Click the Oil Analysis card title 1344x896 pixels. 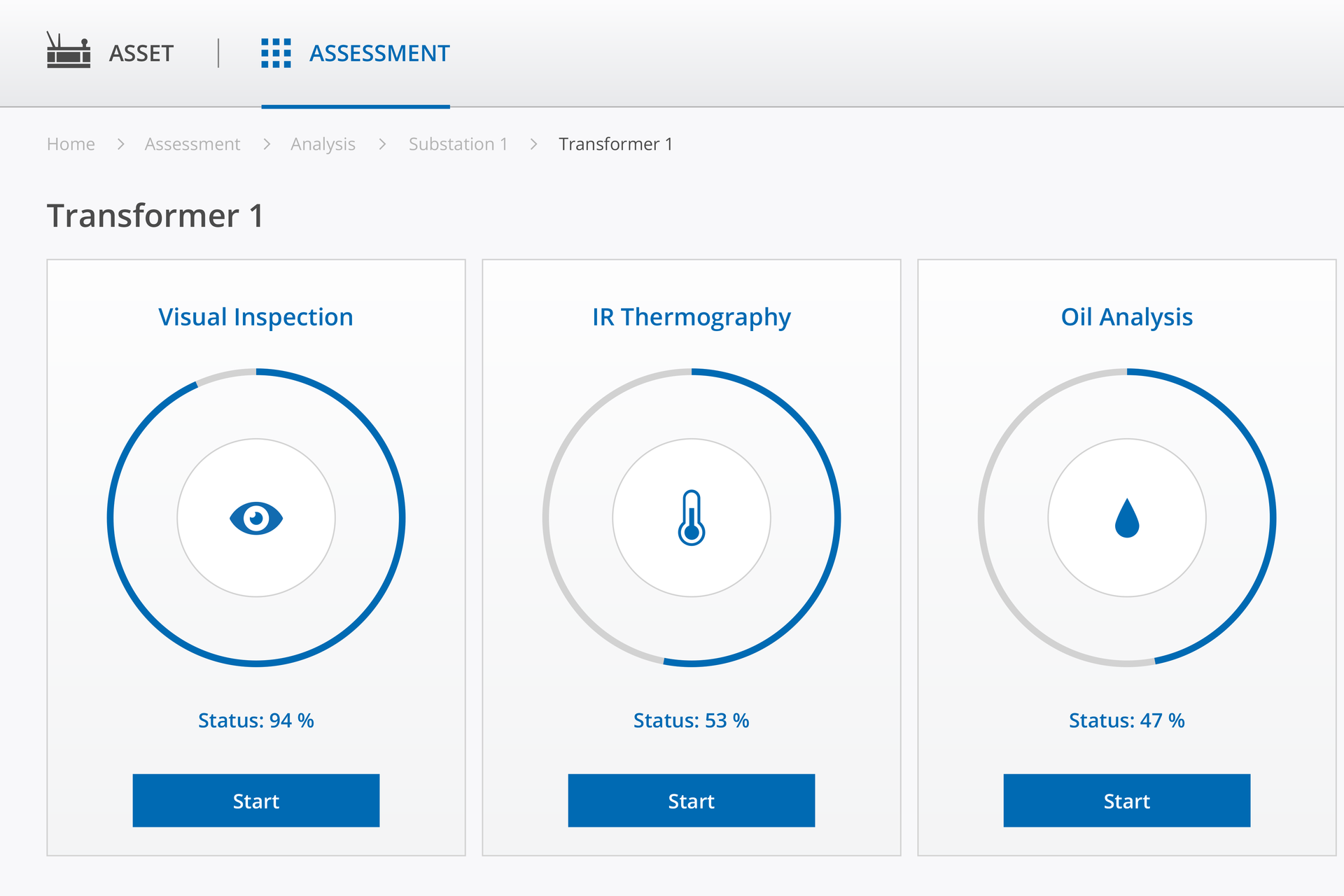[1127, 317]
